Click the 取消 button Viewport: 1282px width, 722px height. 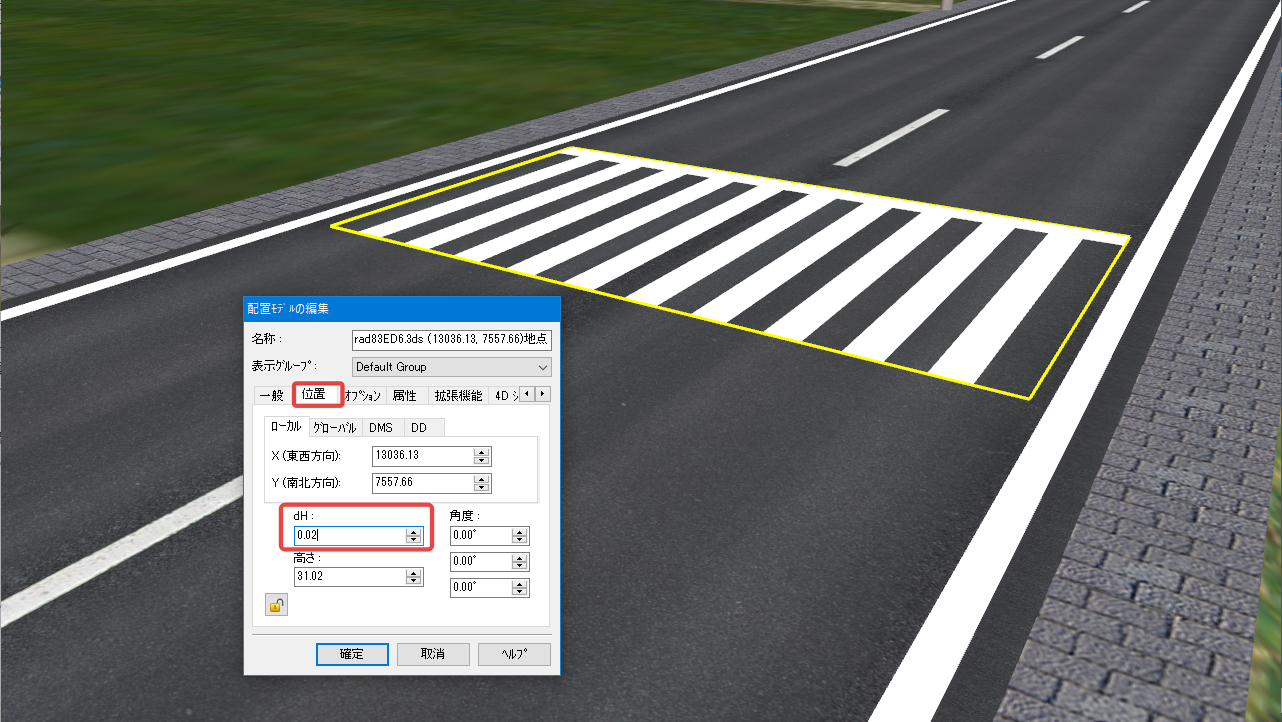pyautogui.click(x=433, y=654)
